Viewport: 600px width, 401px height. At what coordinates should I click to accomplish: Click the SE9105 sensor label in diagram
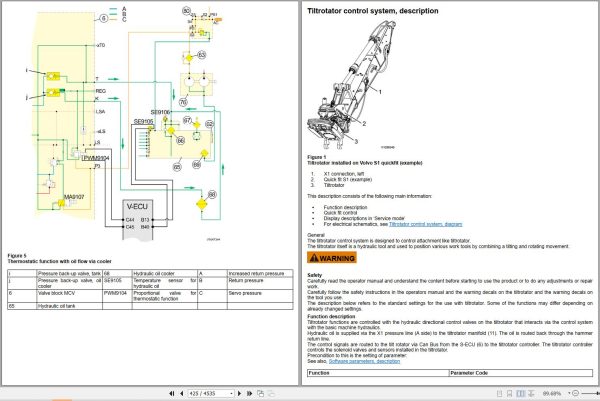click(x=143, y=121)
